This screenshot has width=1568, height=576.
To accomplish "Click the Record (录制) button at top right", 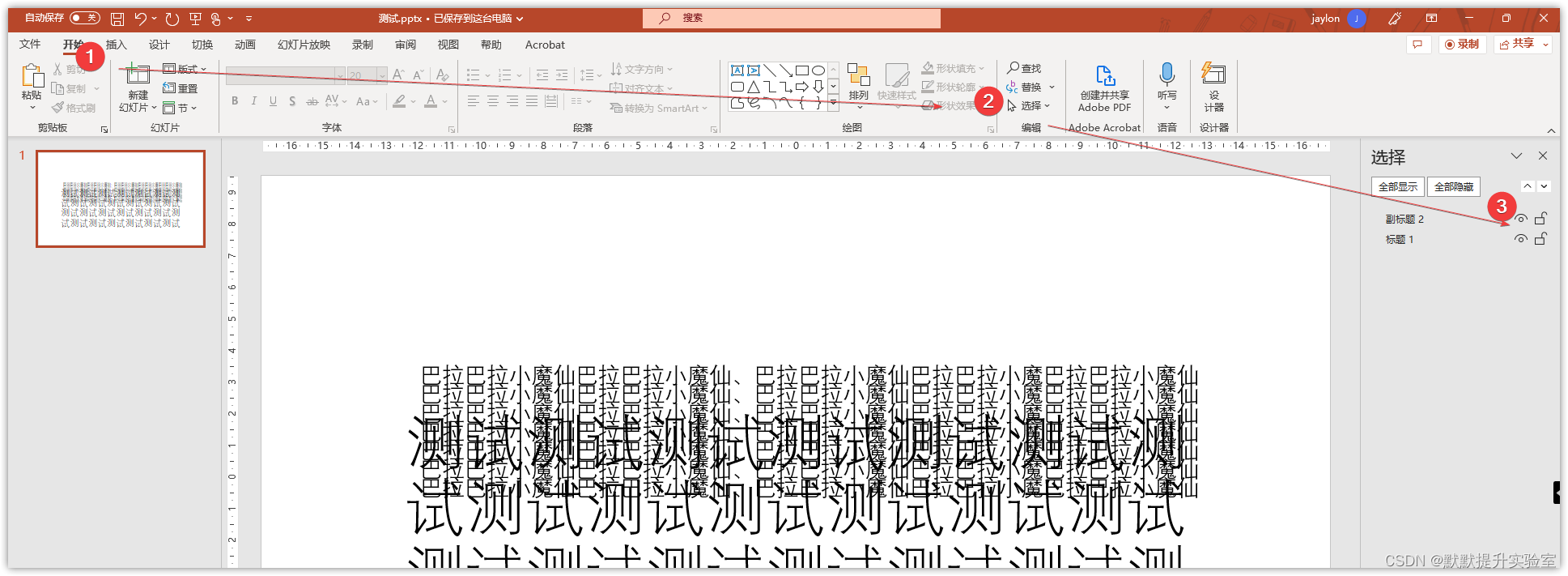I will tap(1462, 45).
